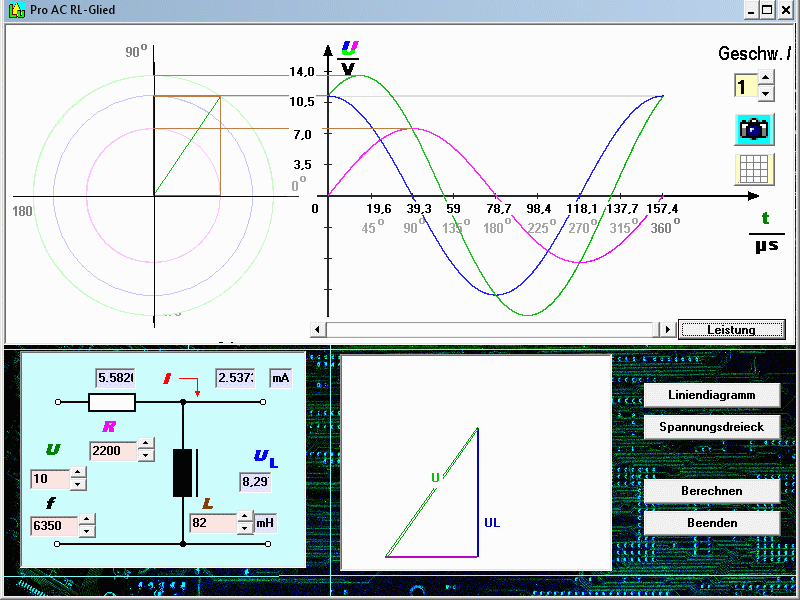
Task: Click the horizontal scrollbar track under the graph
Action: click(x=492, y=330)
